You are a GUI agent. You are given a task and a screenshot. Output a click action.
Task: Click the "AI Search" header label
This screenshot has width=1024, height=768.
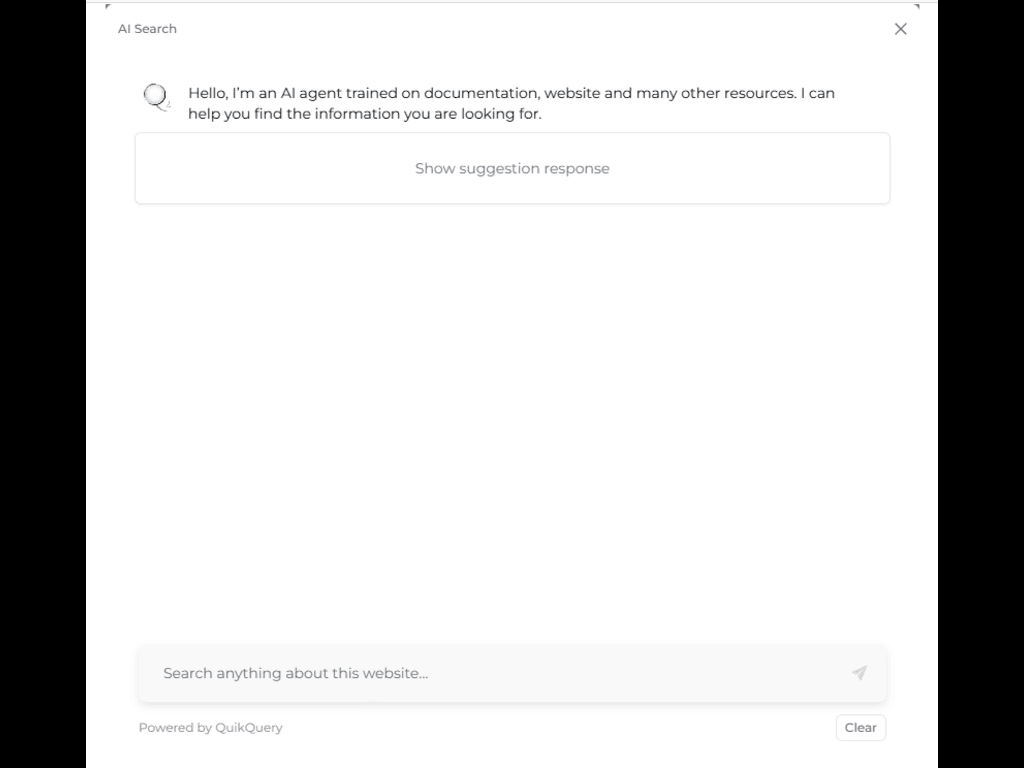pyautogui.click(x=147, y=29)
